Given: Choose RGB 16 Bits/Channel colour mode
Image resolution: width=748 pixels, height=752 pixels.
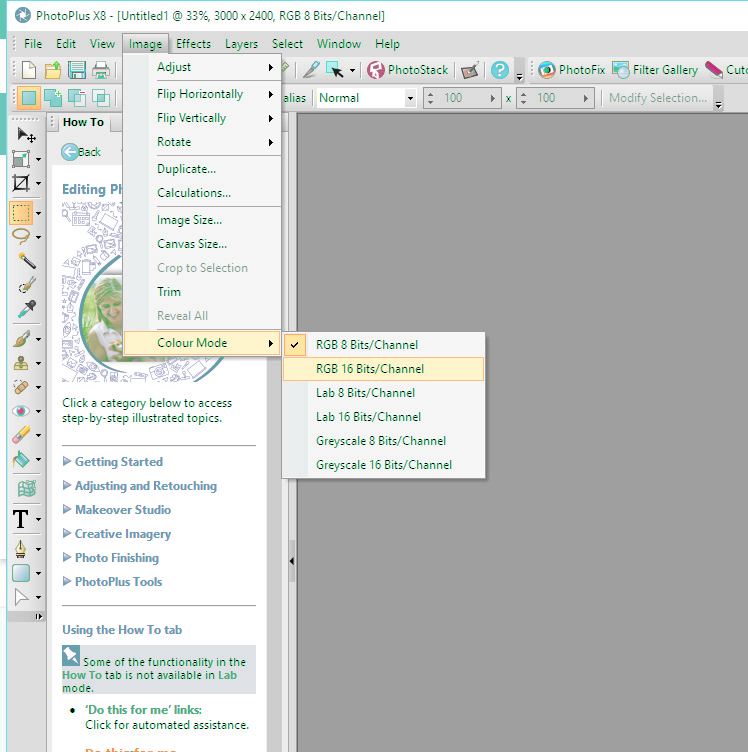Looking at the screenshot, I should click(x=384, y=369).
